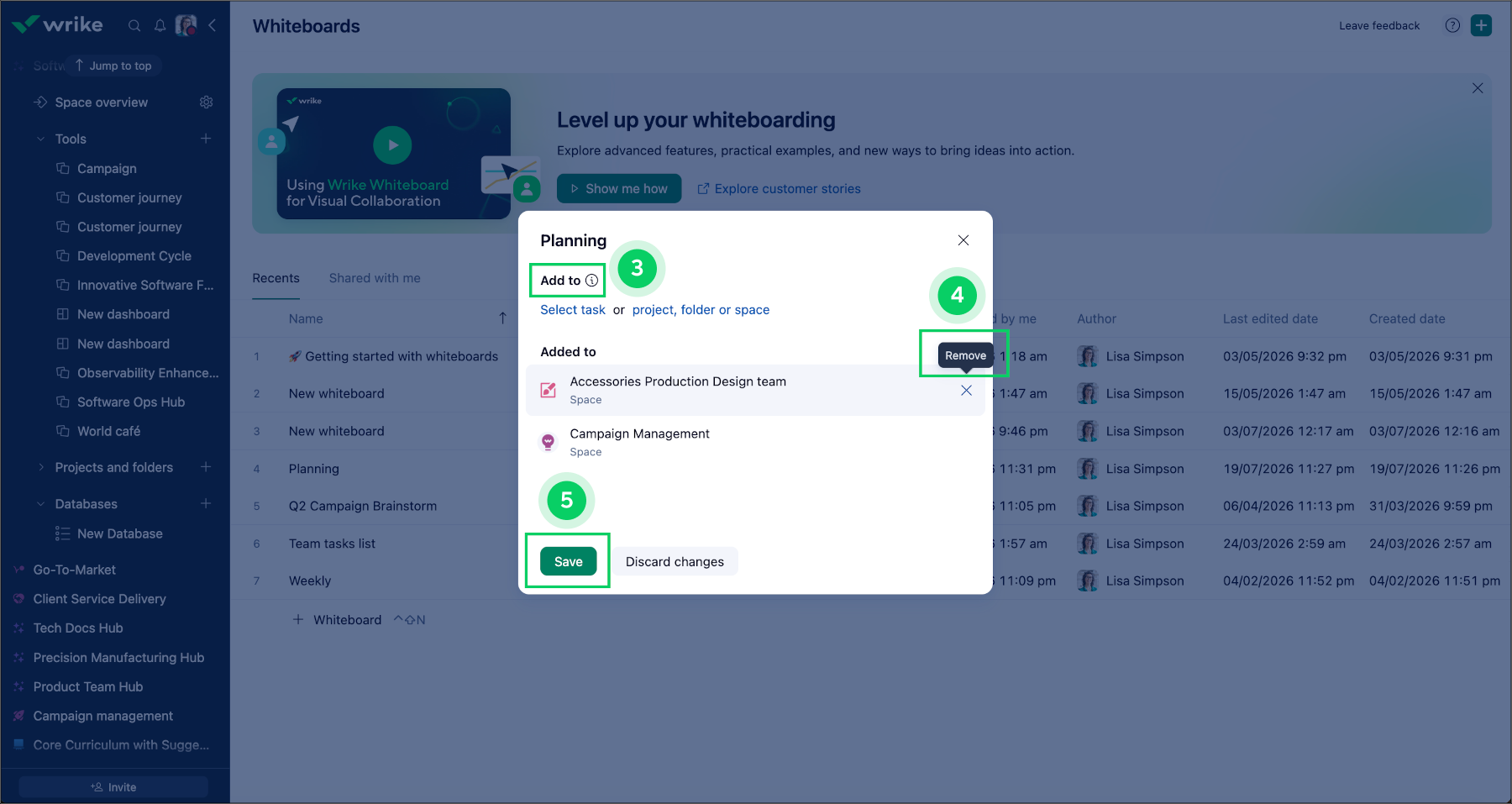Image resolution: width=1512 pixels, height=804 pixels.
Task: Click the info icon next to Add to
Action: click(592, 281)
